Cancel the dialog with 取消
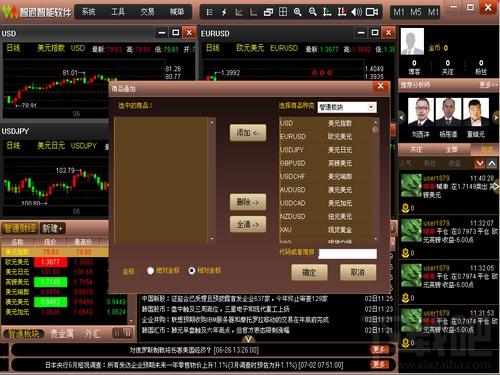 [x=358, y=272]
